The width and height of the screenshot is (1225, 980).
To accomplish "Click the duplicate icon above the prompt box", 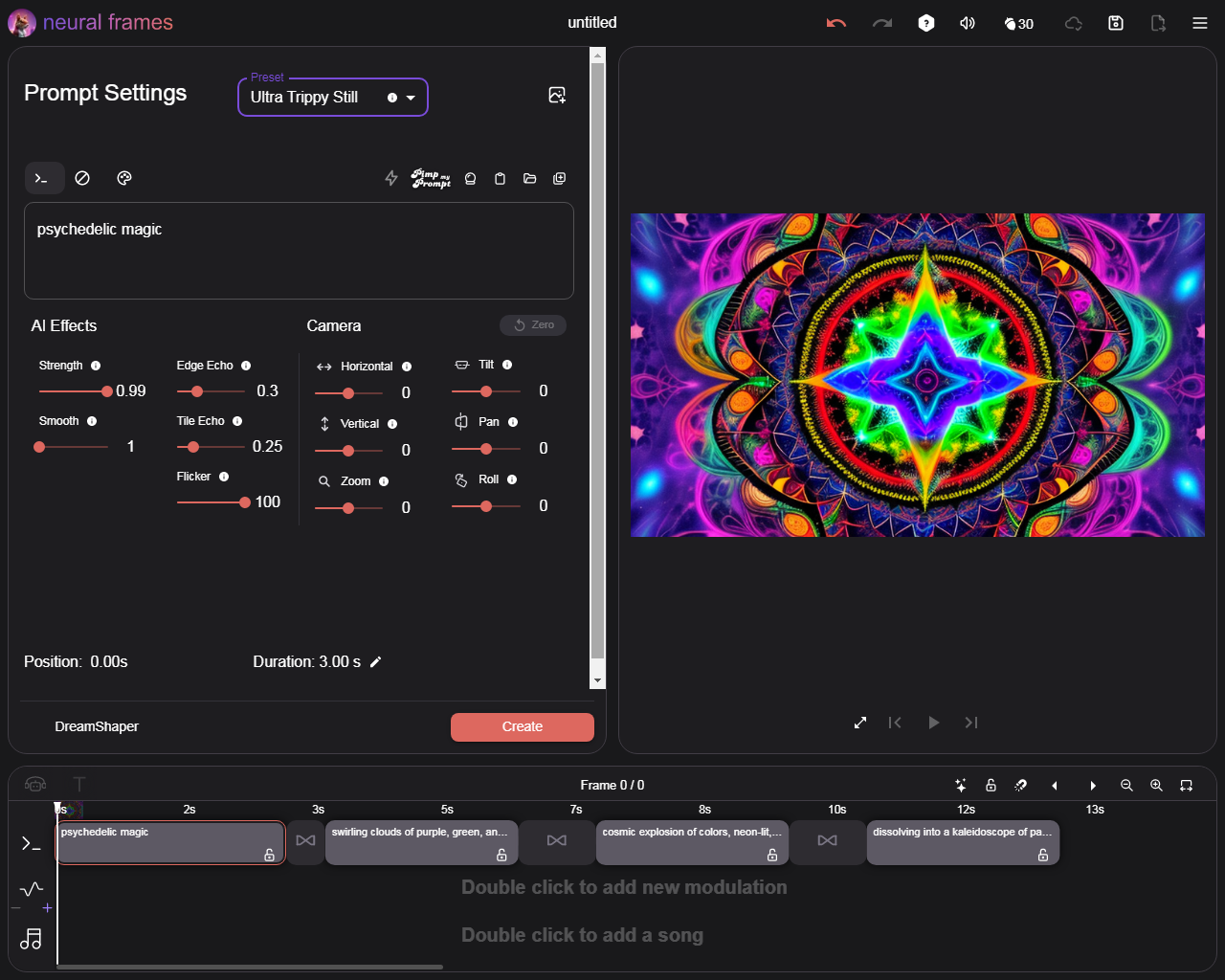I will pos(560,178).
